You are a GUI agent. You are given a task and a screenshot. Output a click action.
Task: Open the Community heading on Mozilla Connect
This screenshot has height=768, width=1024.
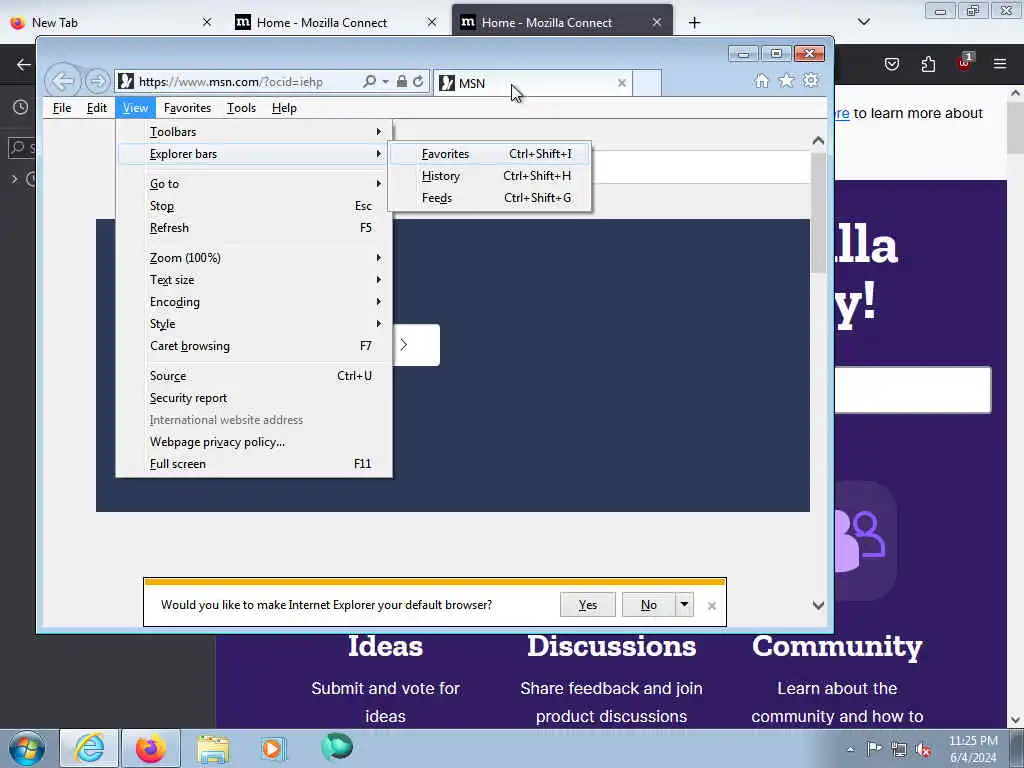coord(837,647)
